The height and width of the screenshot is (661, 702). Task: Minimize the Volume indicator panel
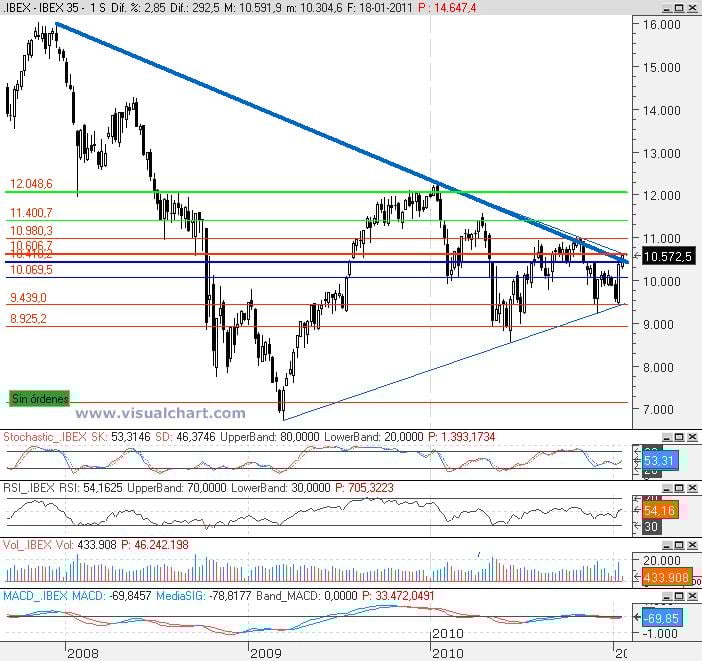[667, 545]
